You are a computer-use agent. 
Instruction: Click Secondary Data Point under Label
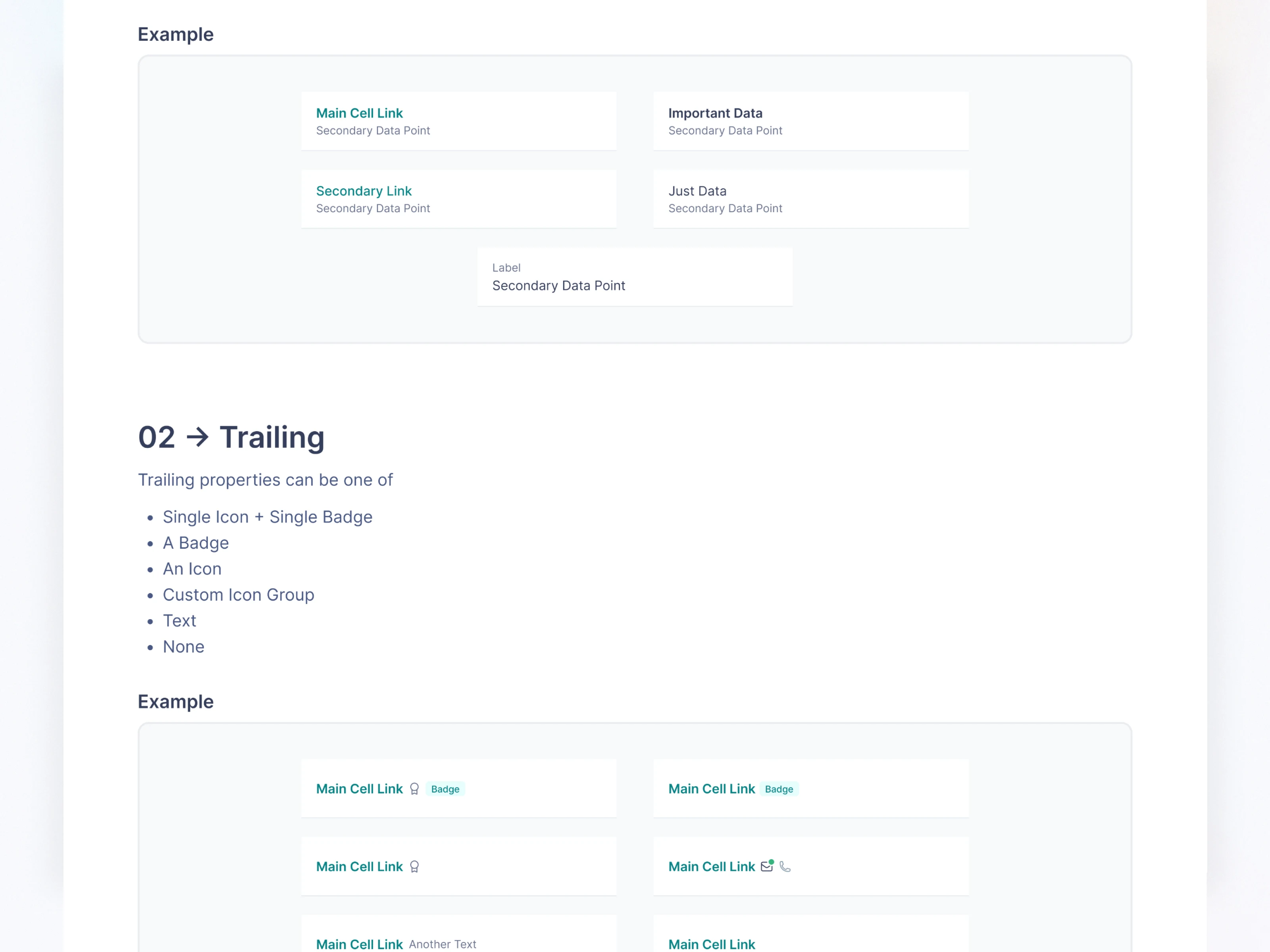[558, 286]
